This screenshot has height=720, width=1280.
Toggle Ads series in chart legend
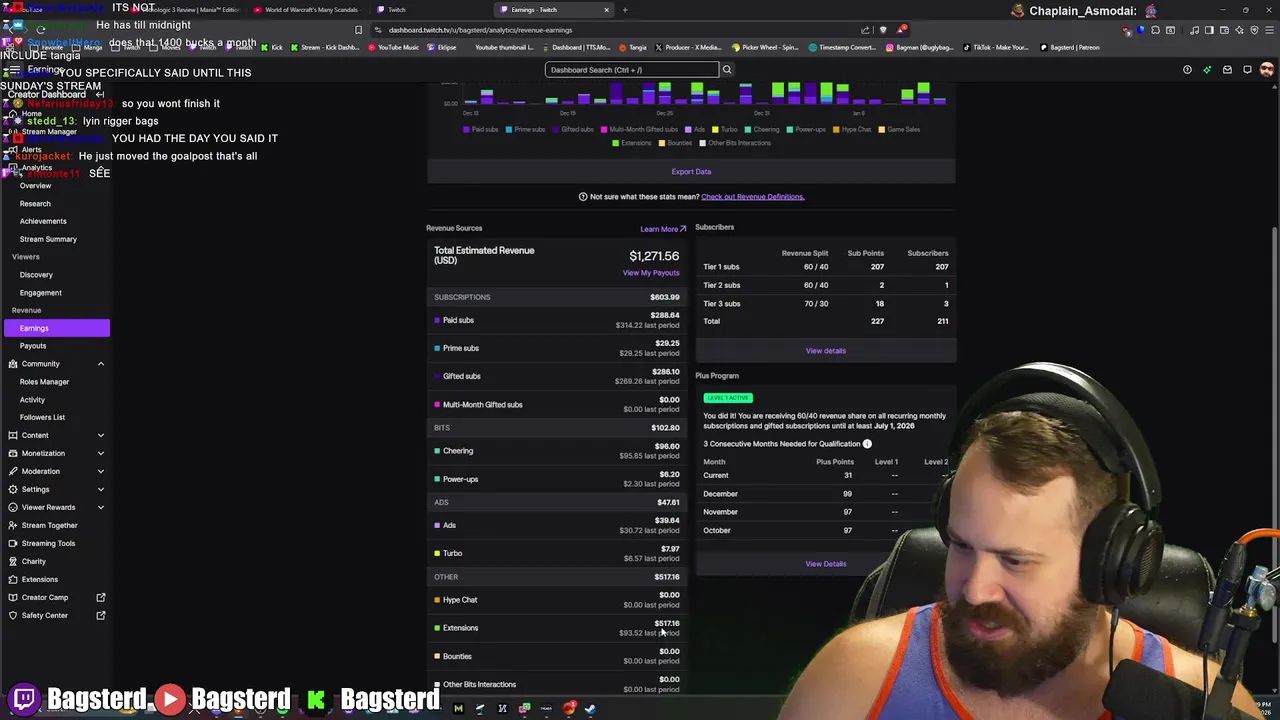(695, 129)
